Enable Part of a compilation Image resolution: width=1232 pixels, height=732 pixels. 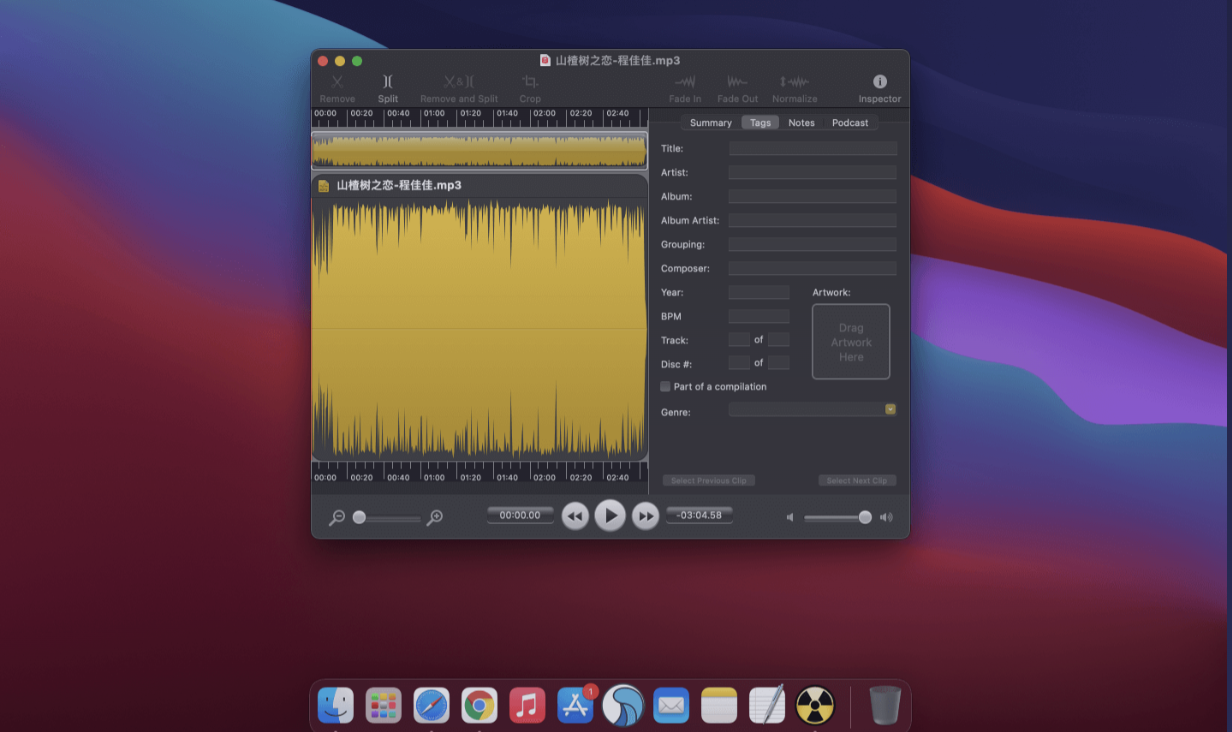[665, 386]
